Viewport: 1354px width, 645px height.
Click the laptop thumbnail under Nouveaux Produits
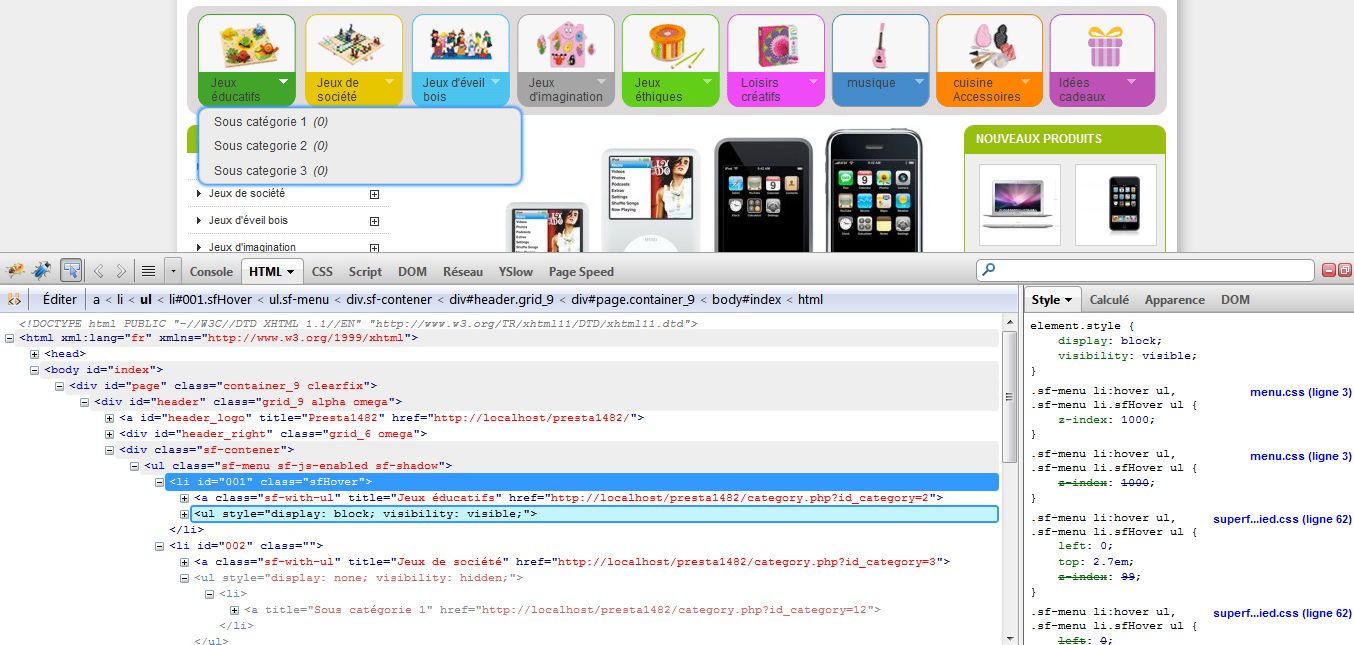(1019, 204)
